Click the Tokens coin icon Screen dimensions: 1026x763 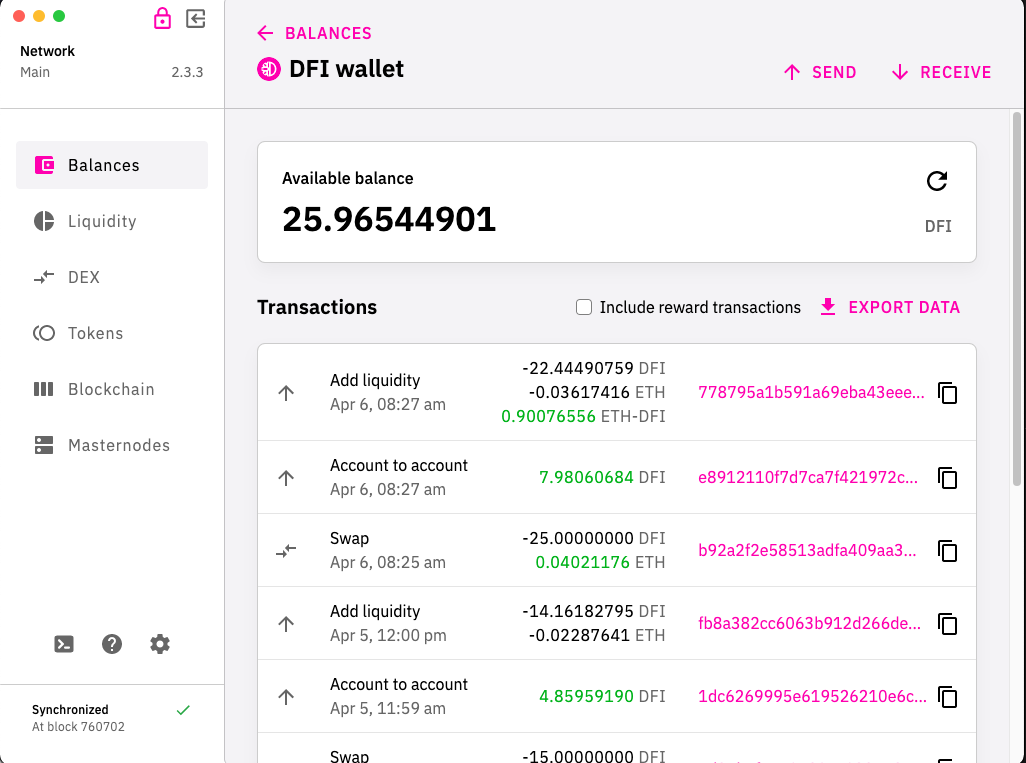pos(44,333)
